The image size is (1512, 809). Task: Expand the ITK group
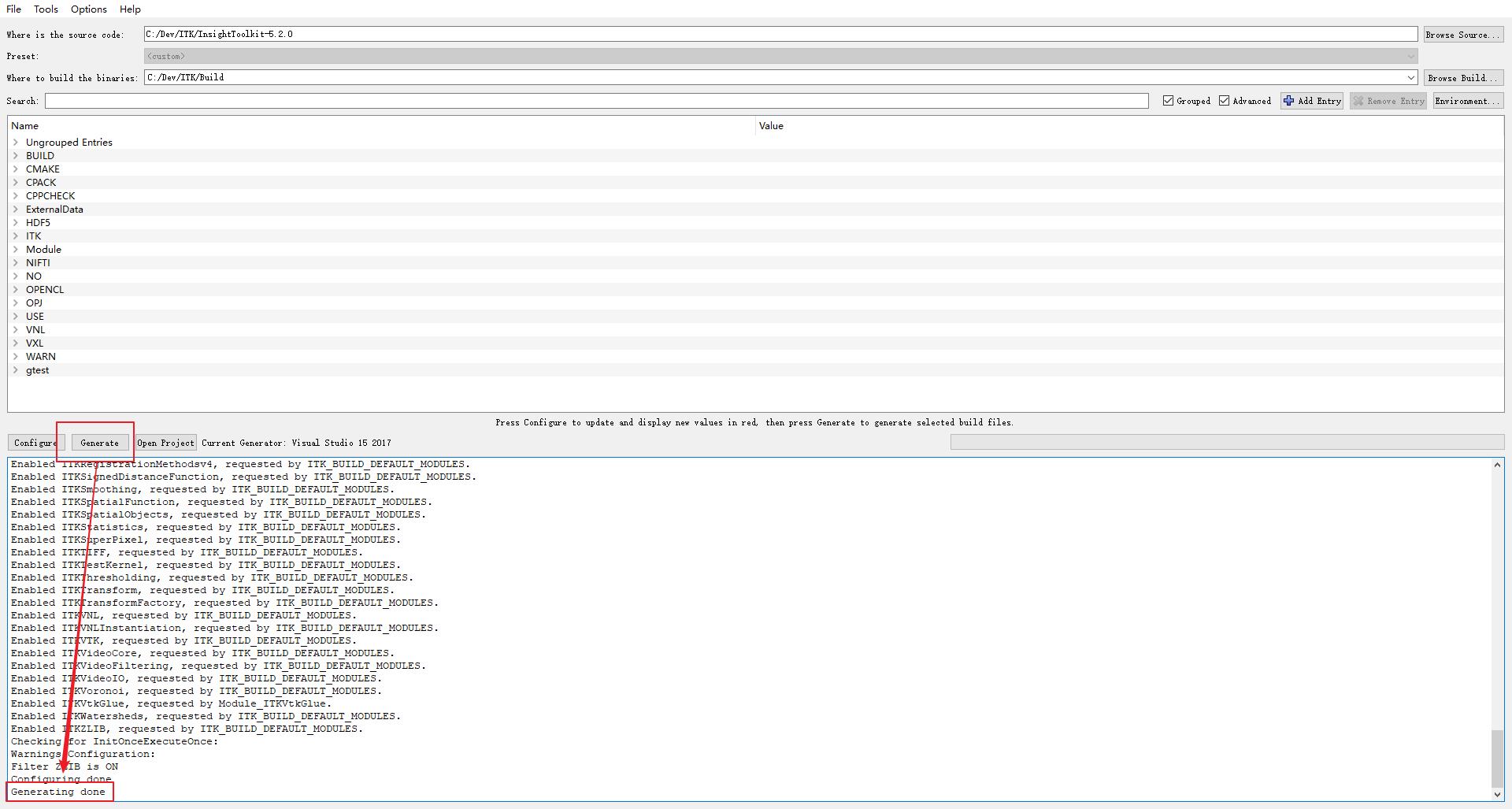click(16, 236)
